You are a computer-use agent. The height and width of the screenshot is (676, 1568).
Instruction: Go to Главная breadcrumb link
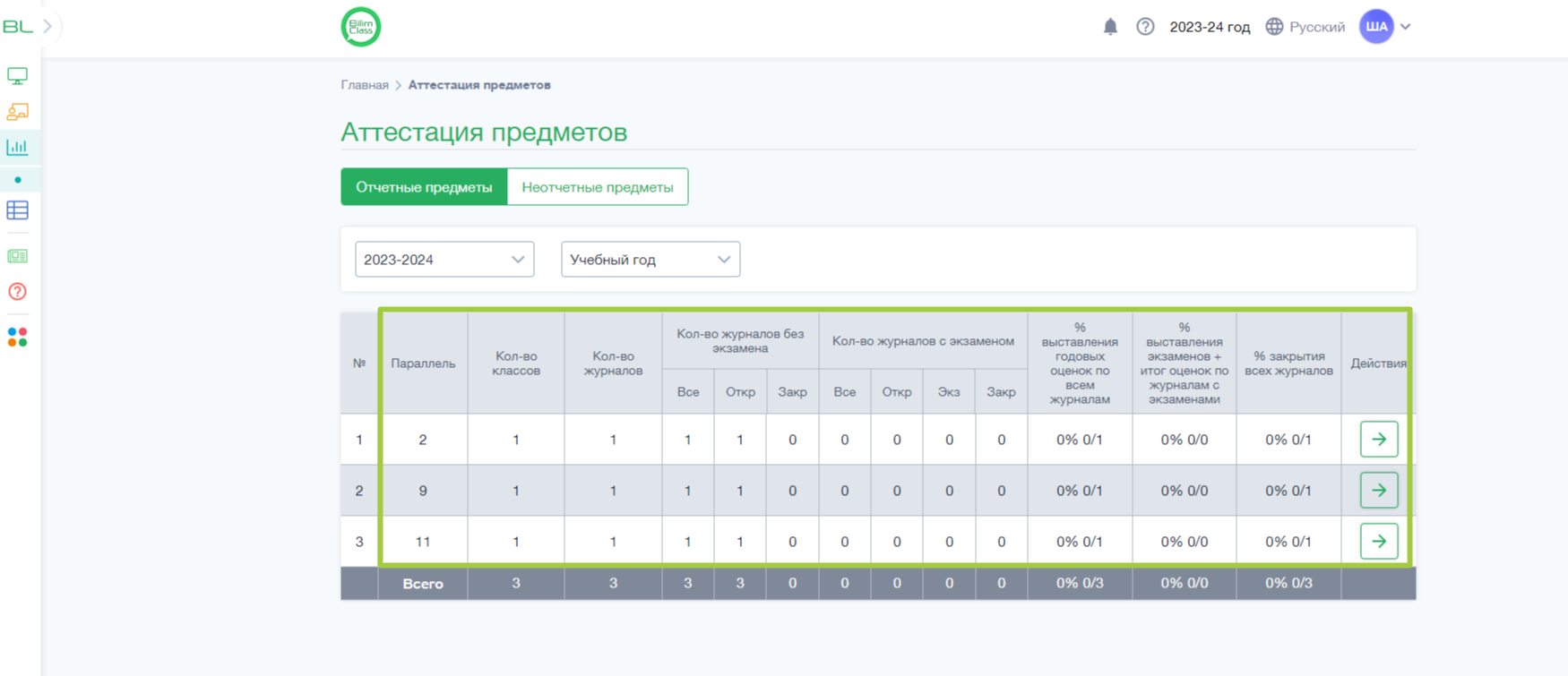click(365, 85)
